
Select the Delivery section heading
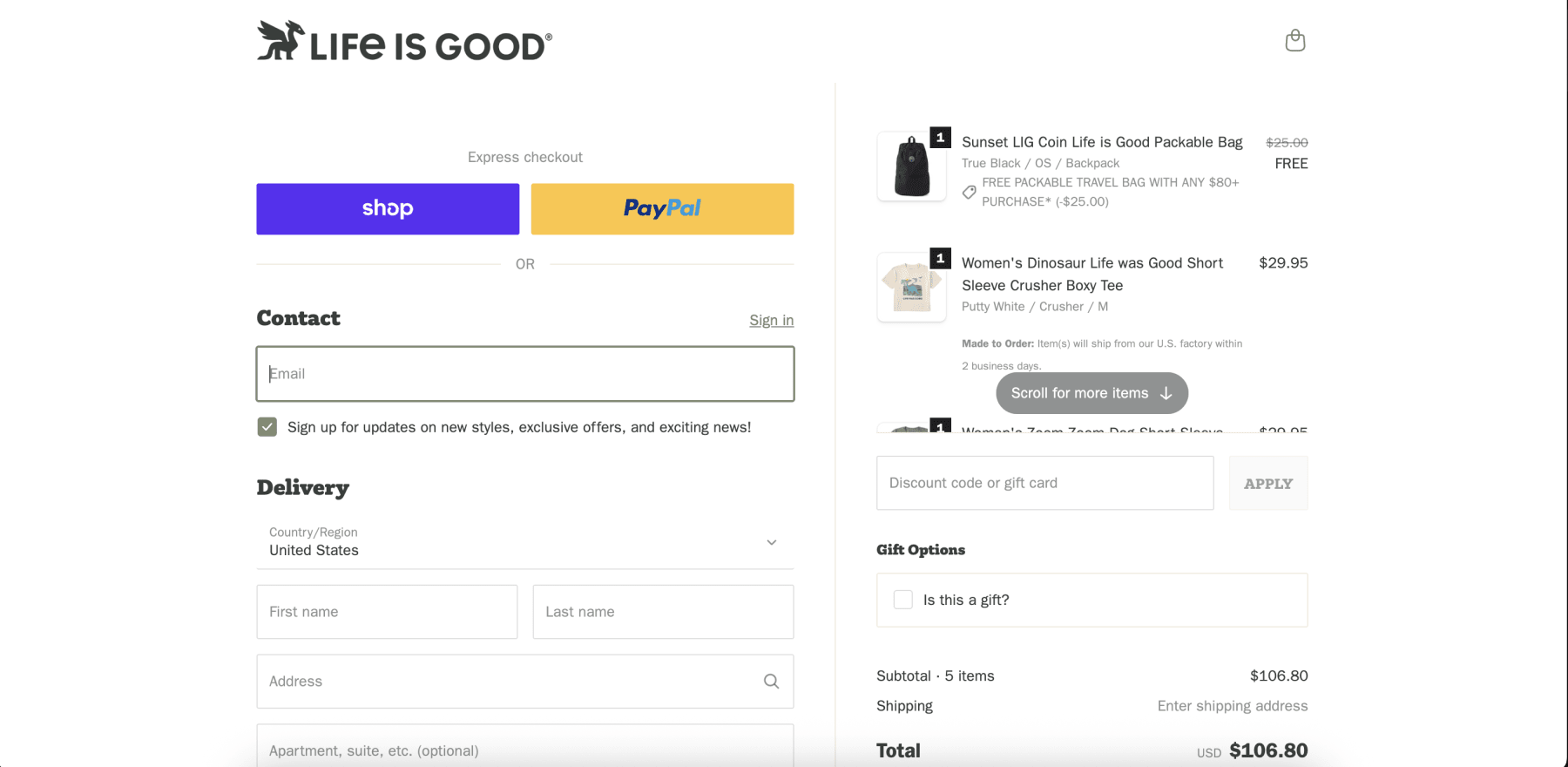(x=302, y=487)
